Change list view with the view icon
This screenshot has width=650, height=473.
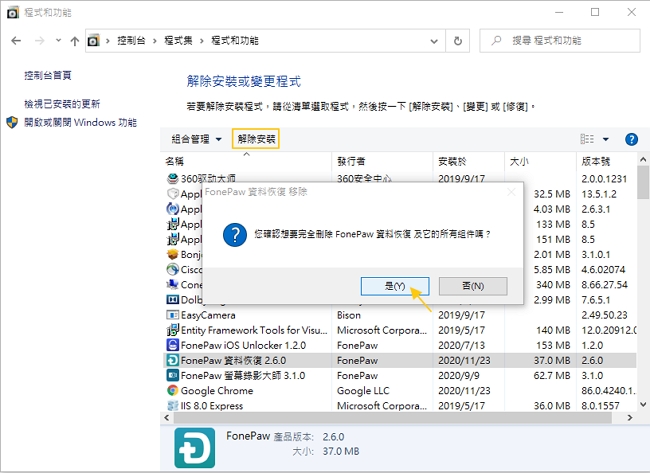pos(587,139)
